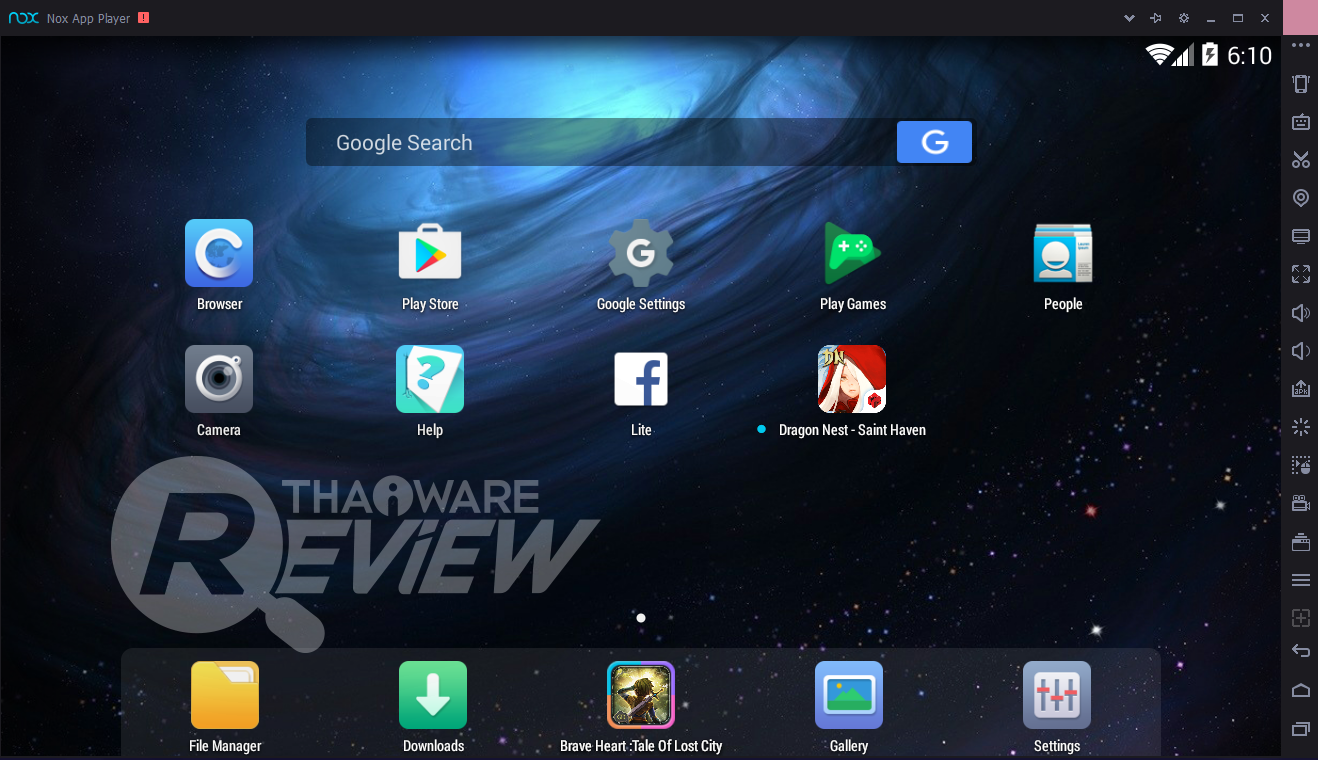
Task: Open the Help app
Action: point(430,379)
